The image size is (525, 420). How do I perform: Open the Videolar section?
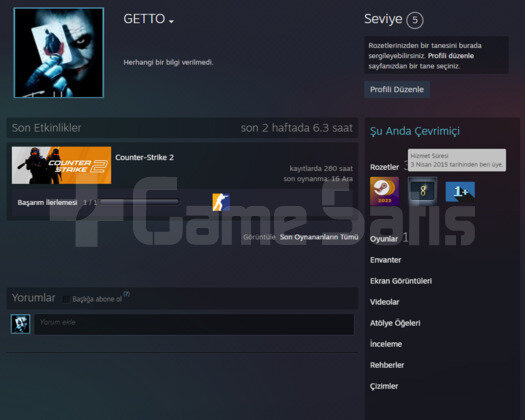[x=384, y=302]
